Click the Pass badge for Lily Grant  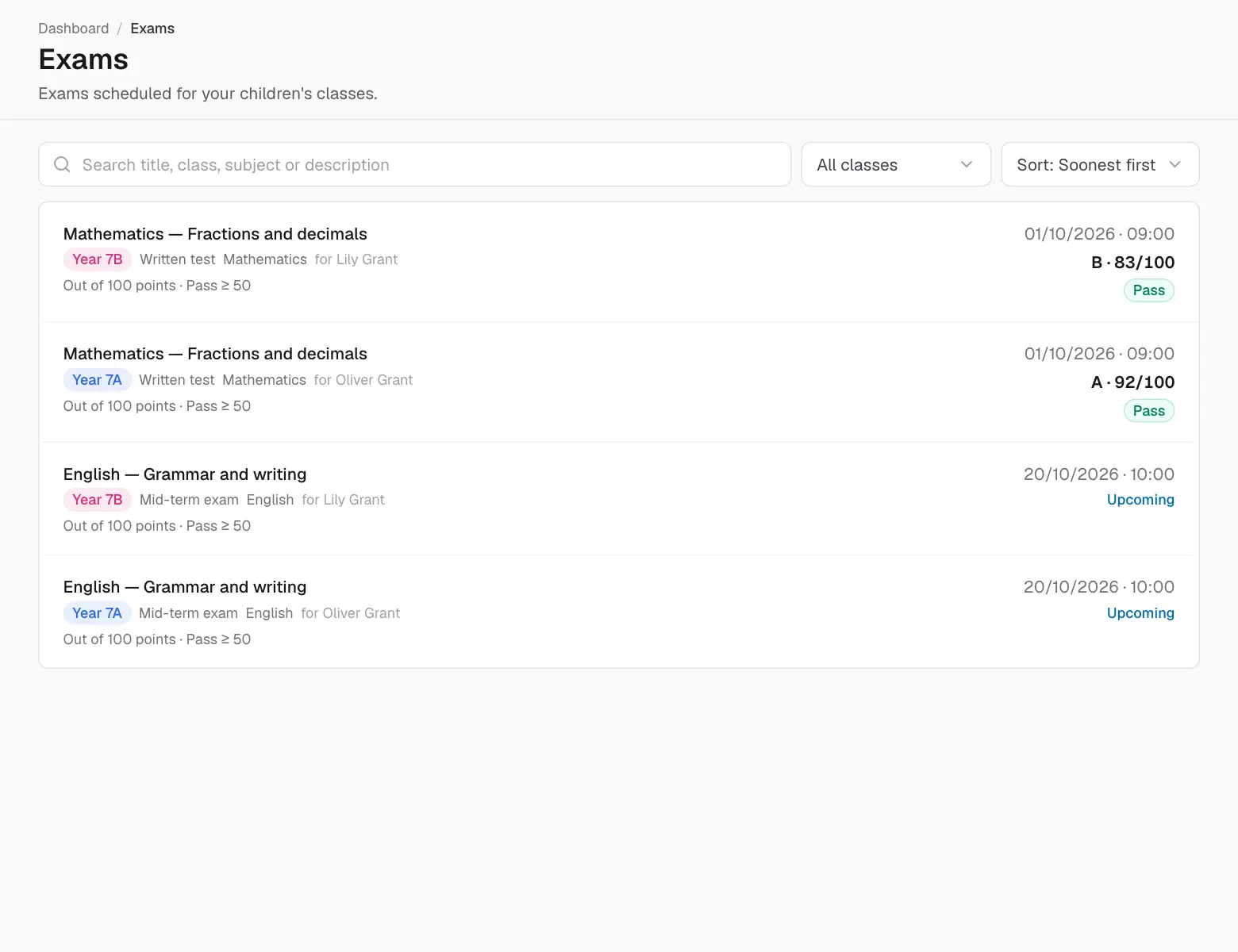(1148, 290)
